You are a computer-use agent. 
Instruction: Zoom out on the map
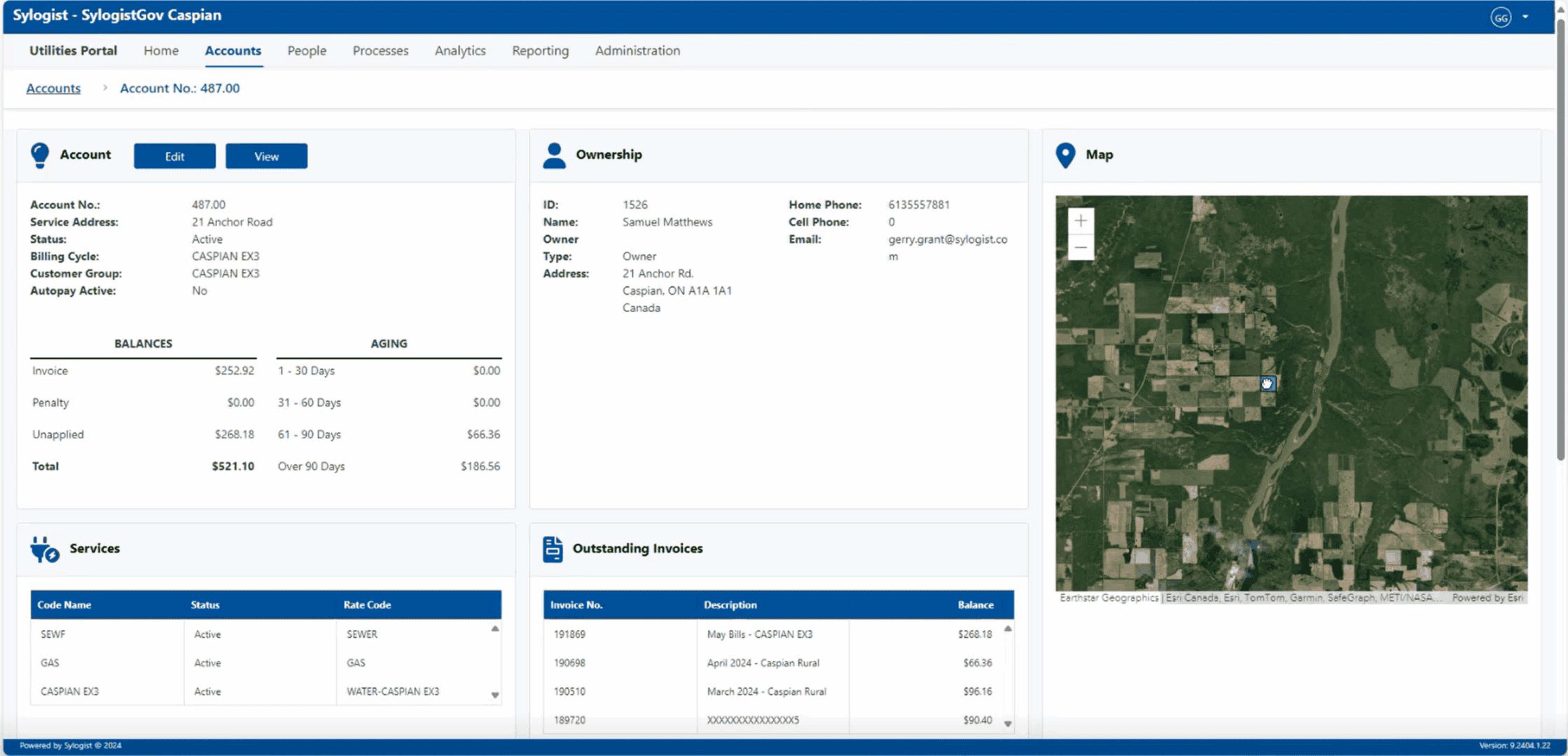[1081, 247]
